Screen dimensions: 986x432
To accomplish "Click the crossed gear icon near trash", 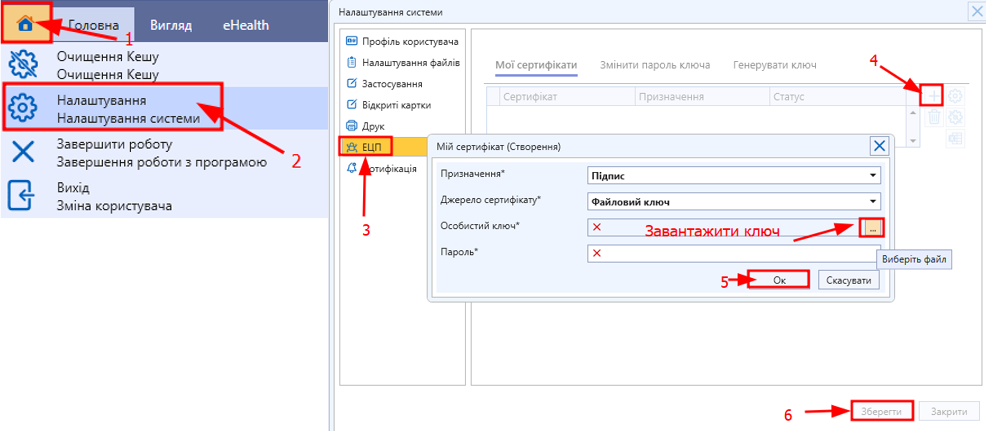I will coord(956,117).
